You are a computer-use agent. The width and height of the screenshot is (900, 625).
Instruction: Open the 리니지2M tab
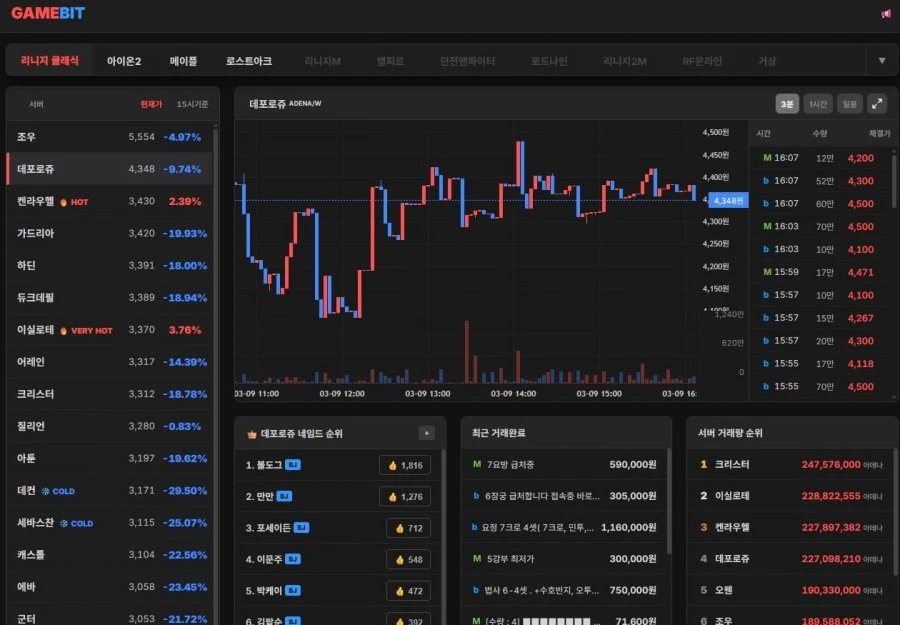pos(624,61)
